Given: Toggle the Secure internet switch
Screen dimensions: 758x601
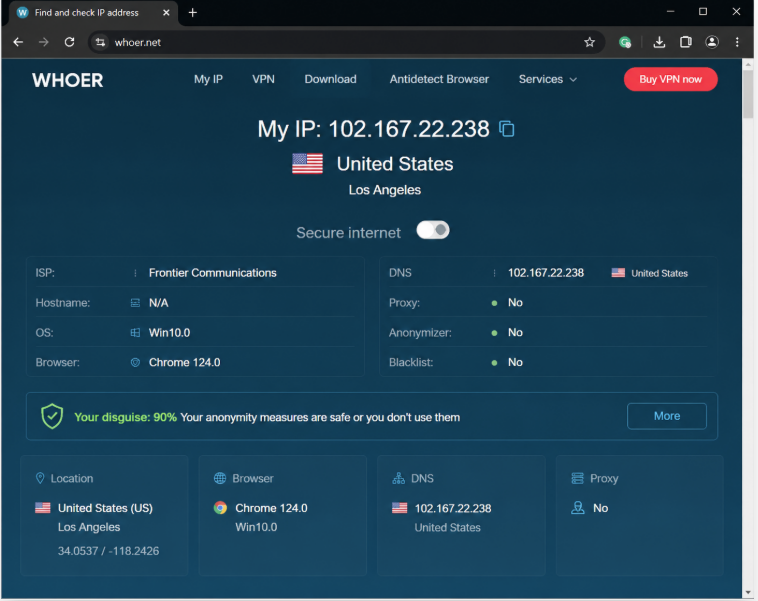Looking at the screenshot, I should pyautogui.click(x=433, y=230).
